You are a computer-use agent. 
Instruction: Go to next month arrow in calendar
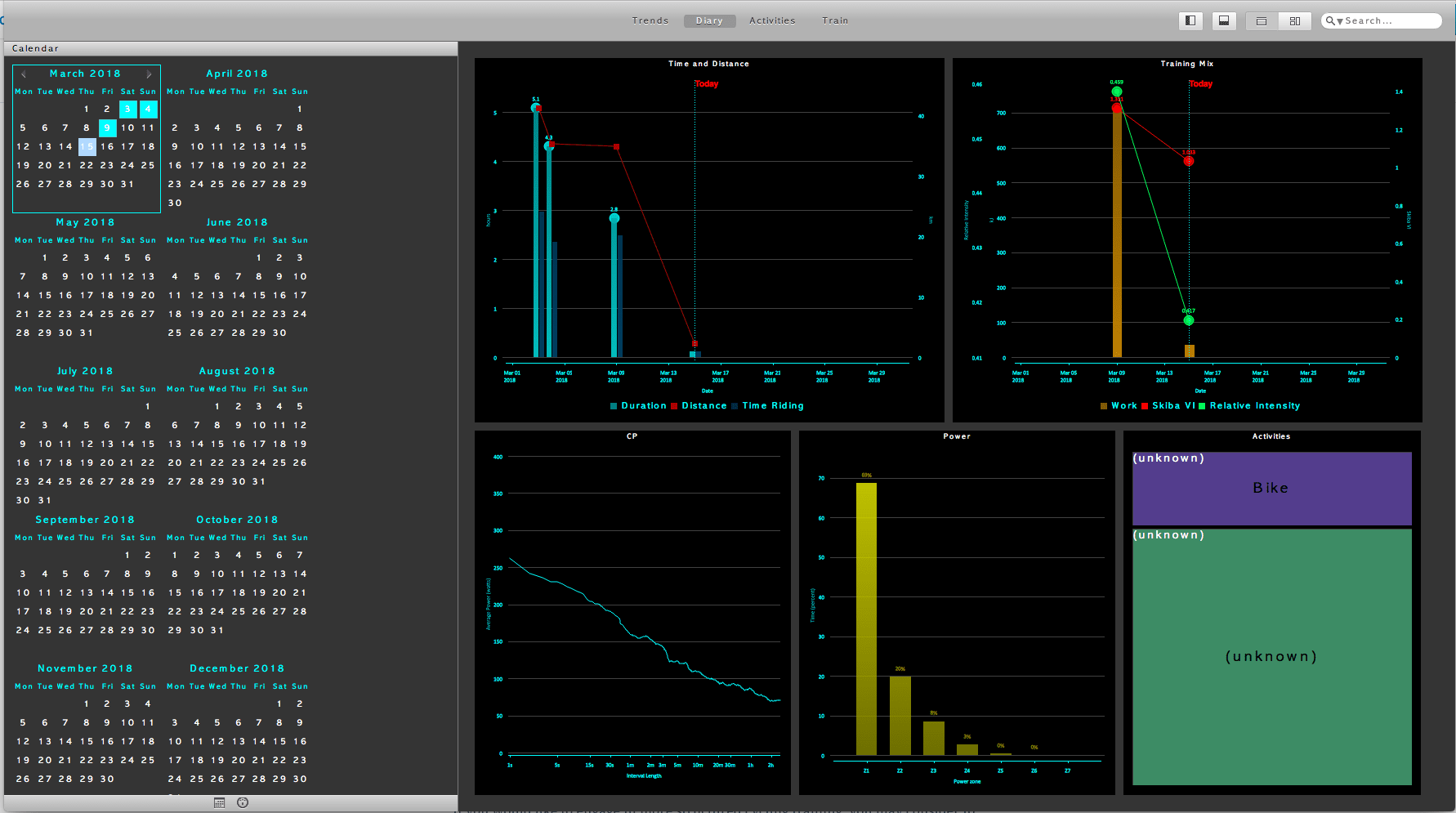(x=149, y=74)
